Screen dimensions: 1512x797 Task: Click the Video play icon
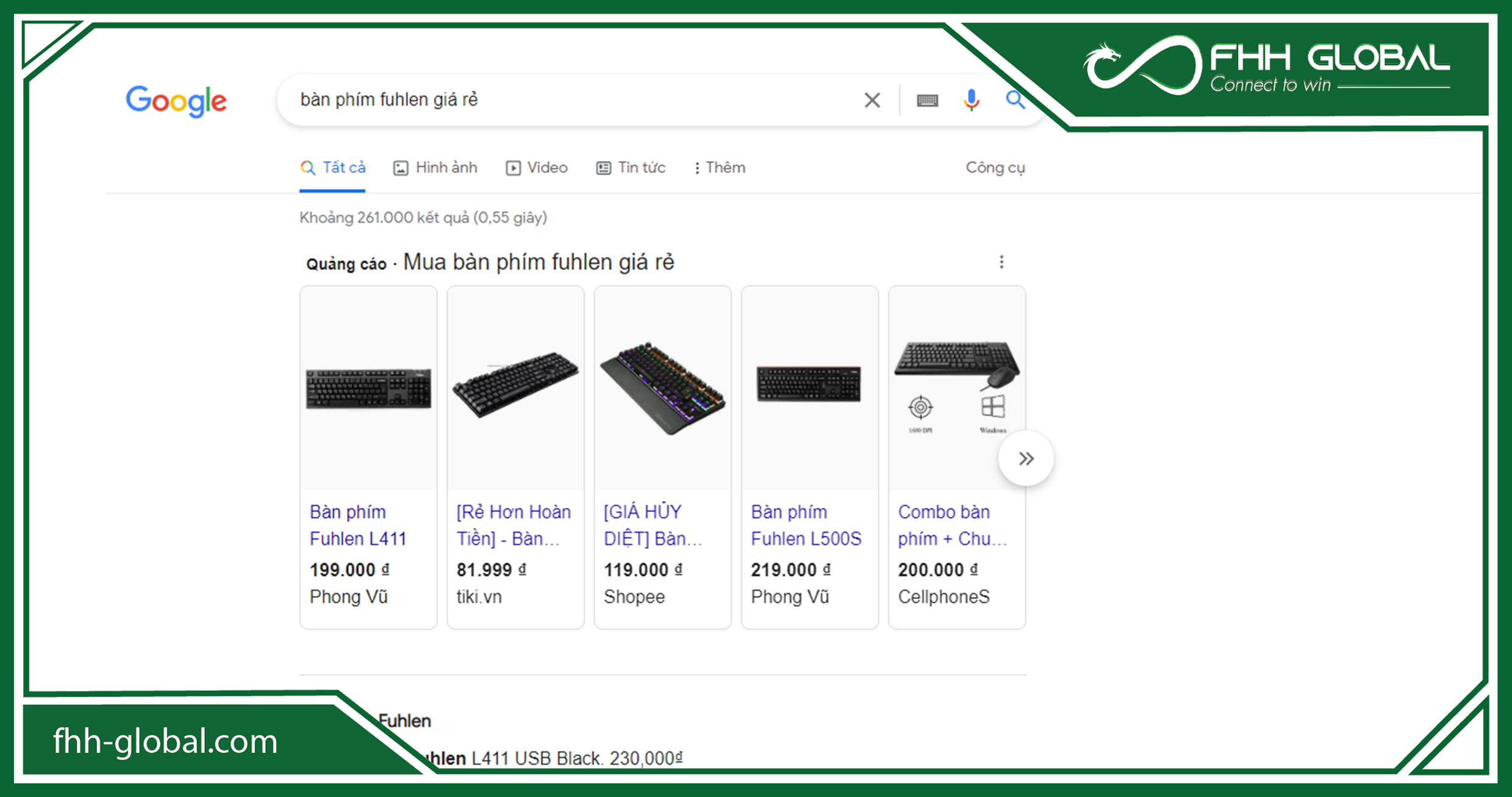(513, 167)
